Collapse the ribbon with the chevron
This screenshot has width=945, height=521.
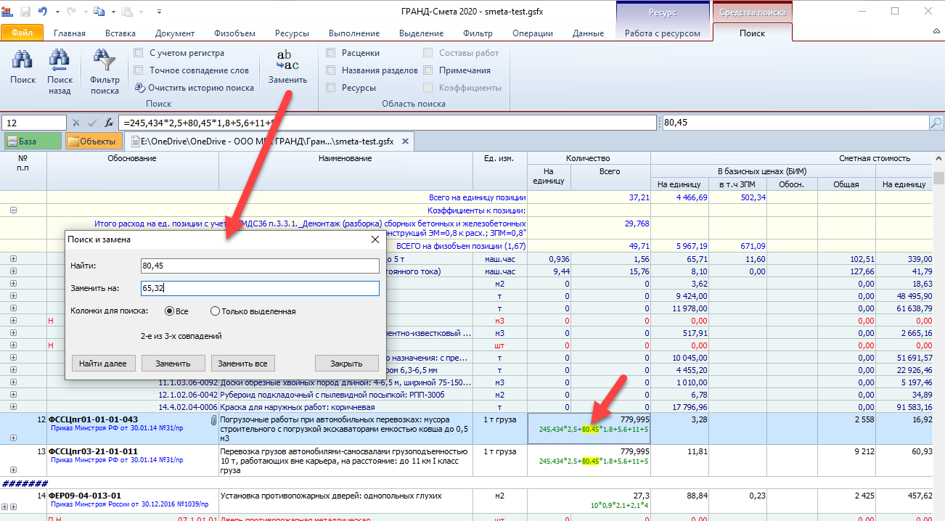coord(935,31)
